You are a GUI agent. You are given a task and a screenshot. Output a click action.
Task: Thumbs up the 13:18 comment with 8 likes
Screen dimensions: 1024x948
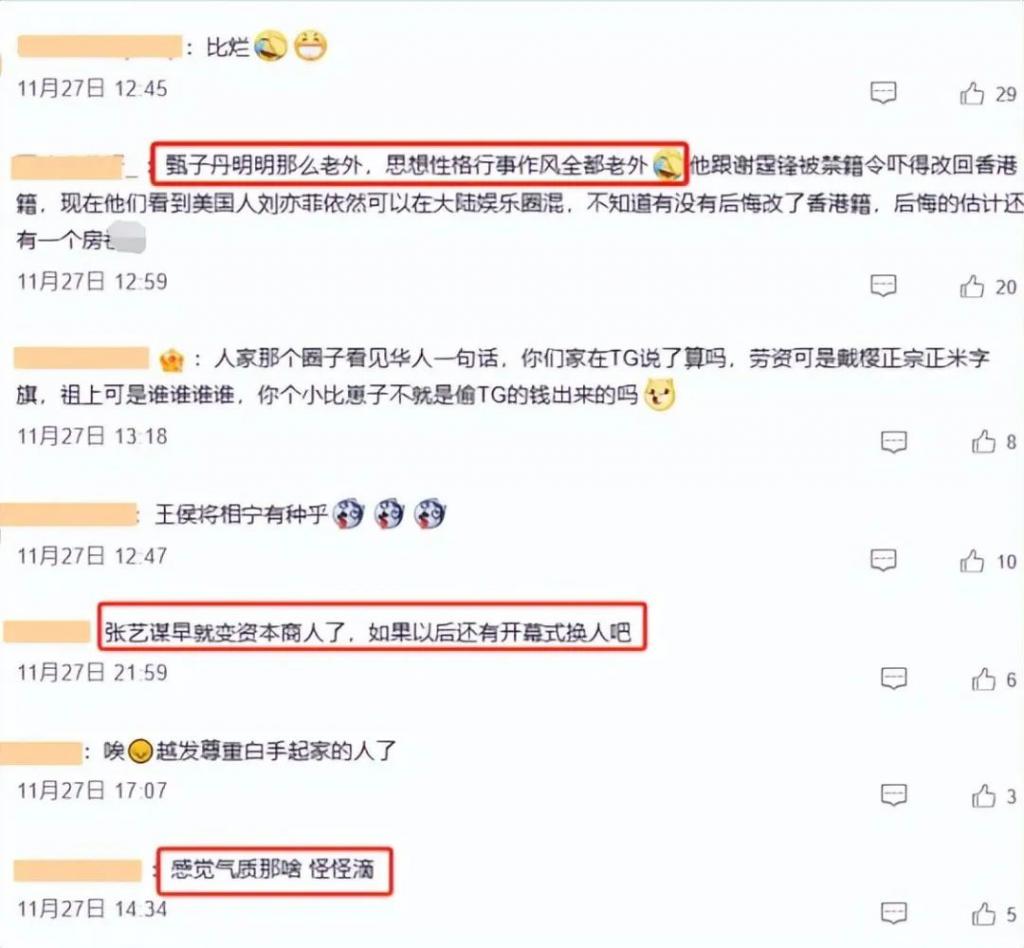[x=984, y=442]
